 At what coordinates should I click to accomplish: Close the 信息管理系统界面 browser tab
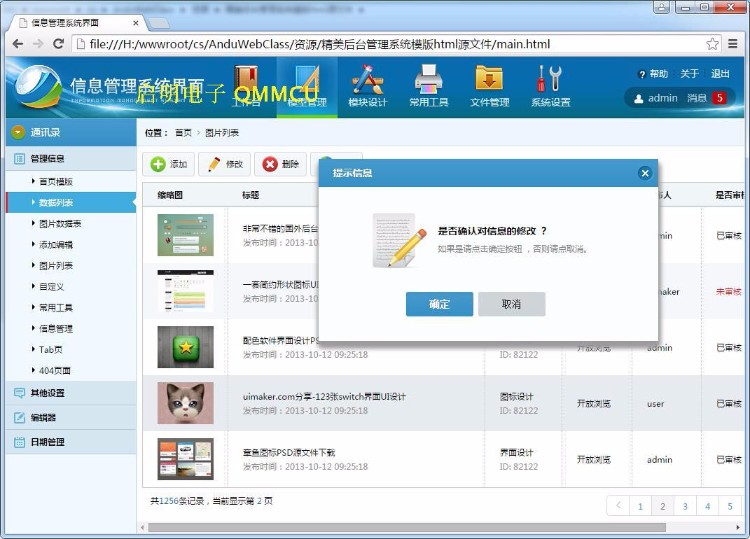[136, 23]
